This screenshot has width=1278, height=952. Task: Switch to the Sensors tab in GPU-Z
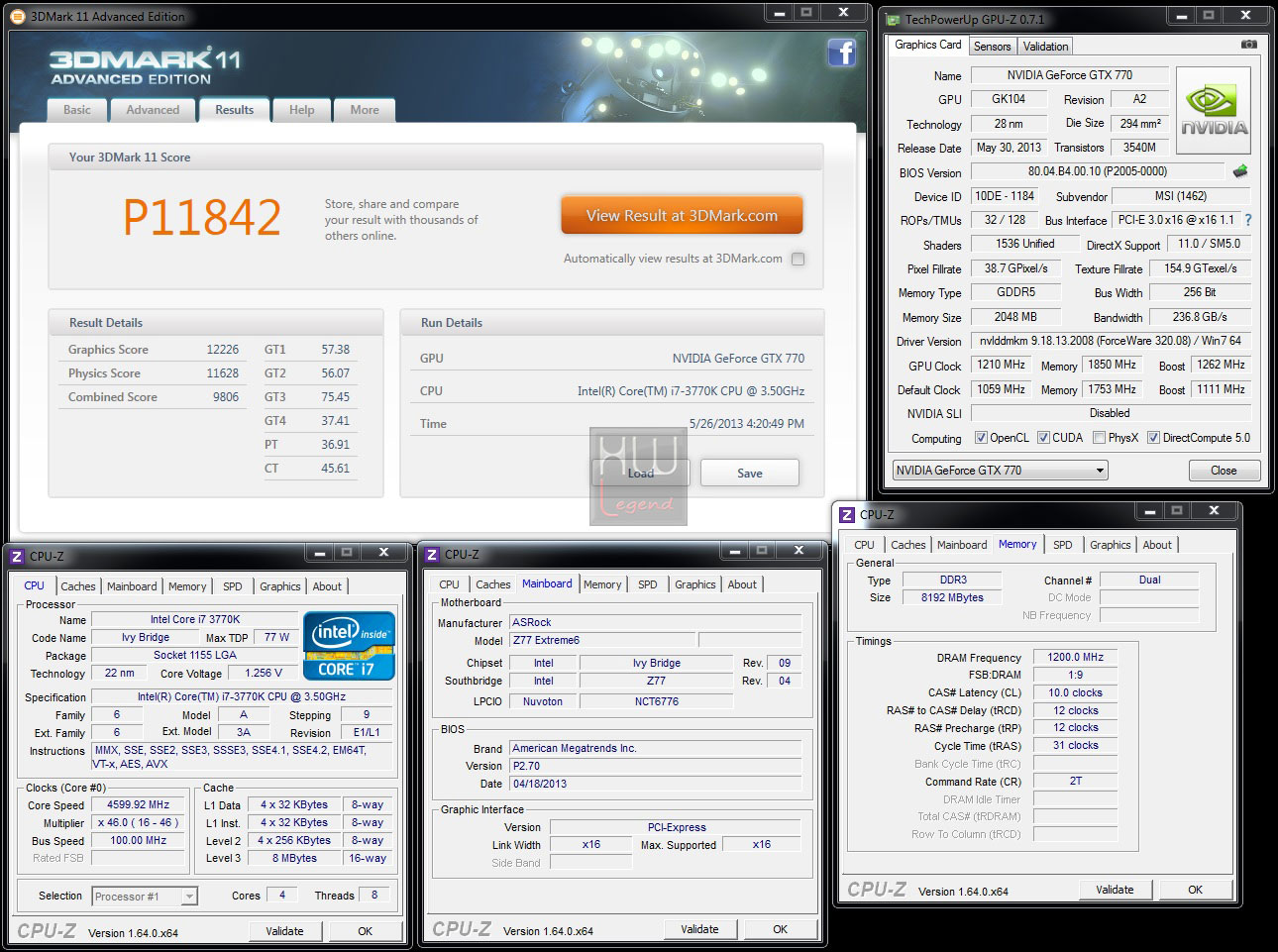(x=992, y=47)
